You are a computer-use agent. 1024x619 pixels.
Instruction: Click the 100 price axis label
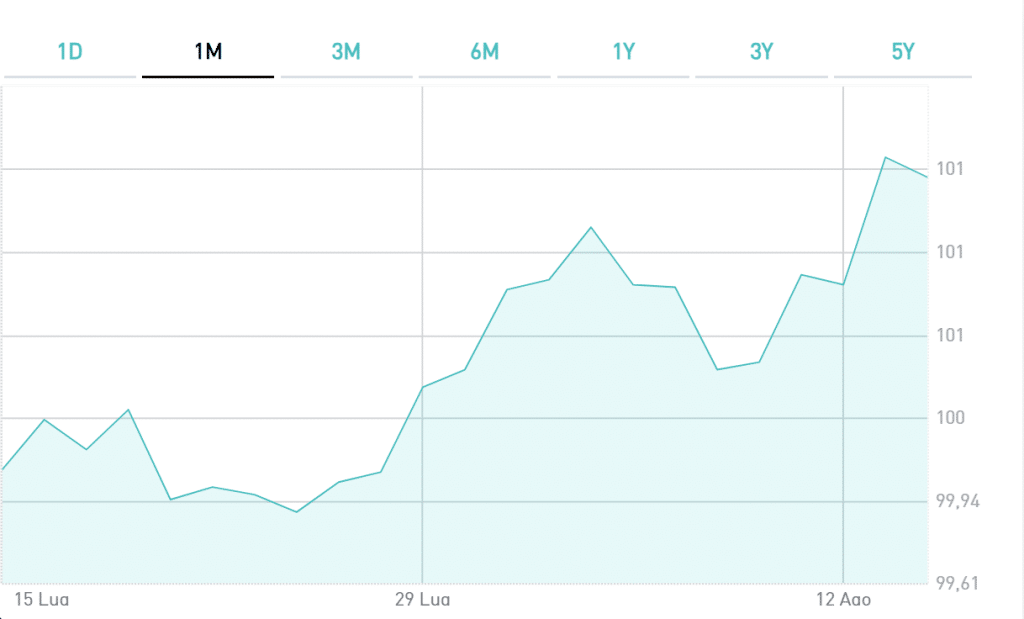(951, 418)
